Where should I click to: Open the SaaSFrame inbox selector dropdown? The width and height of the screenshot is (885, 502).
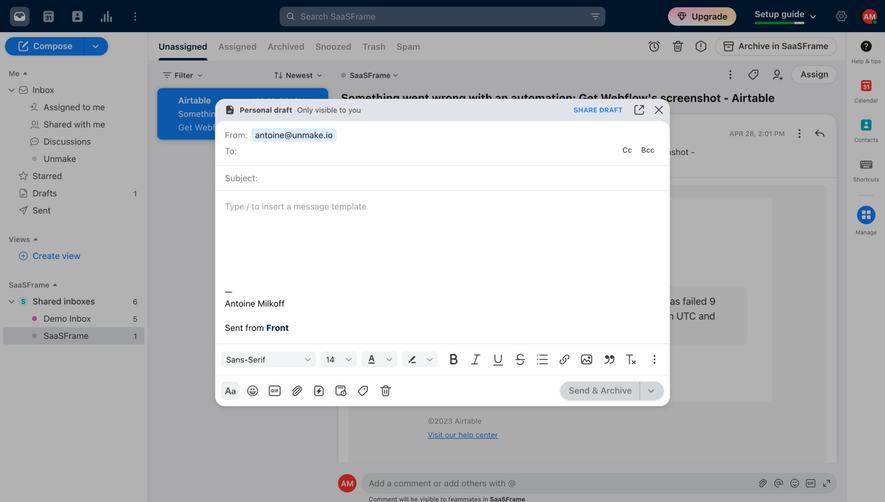pyautogui.click(x=370, y=75)
